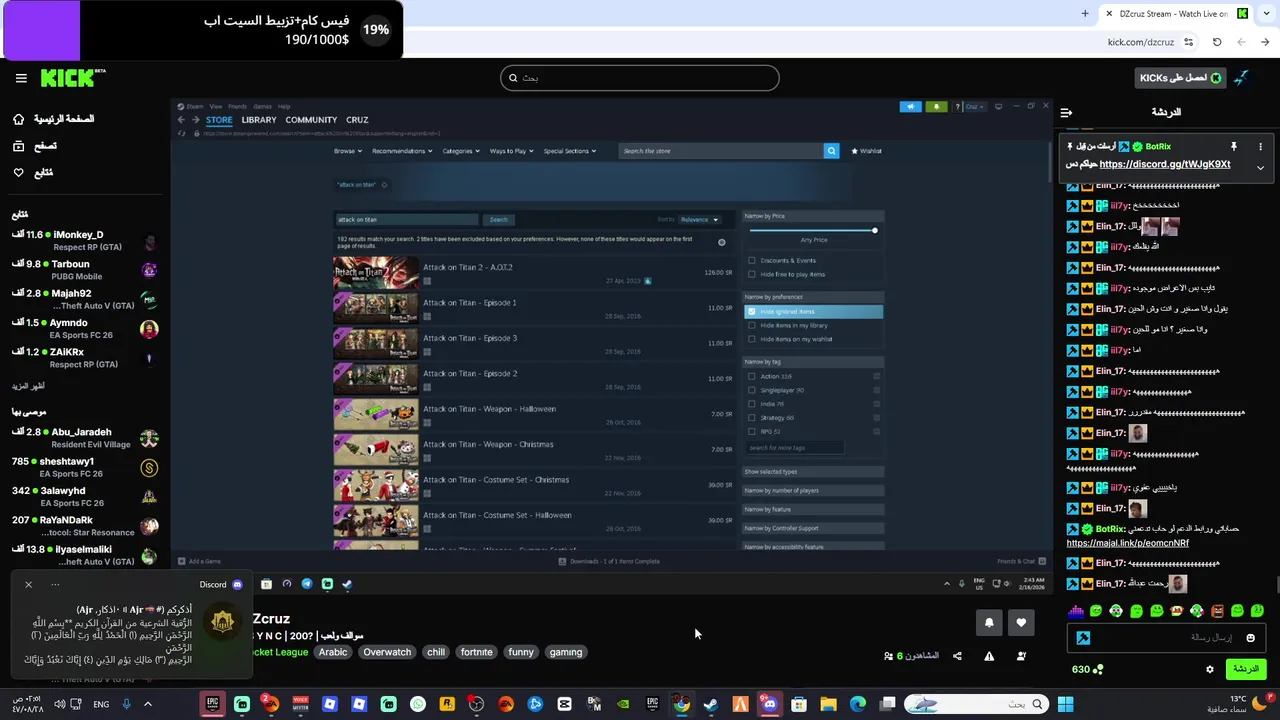The image size is (1280, 720).
Task: Expand Narrow by number of players
Action: point(813,490)
